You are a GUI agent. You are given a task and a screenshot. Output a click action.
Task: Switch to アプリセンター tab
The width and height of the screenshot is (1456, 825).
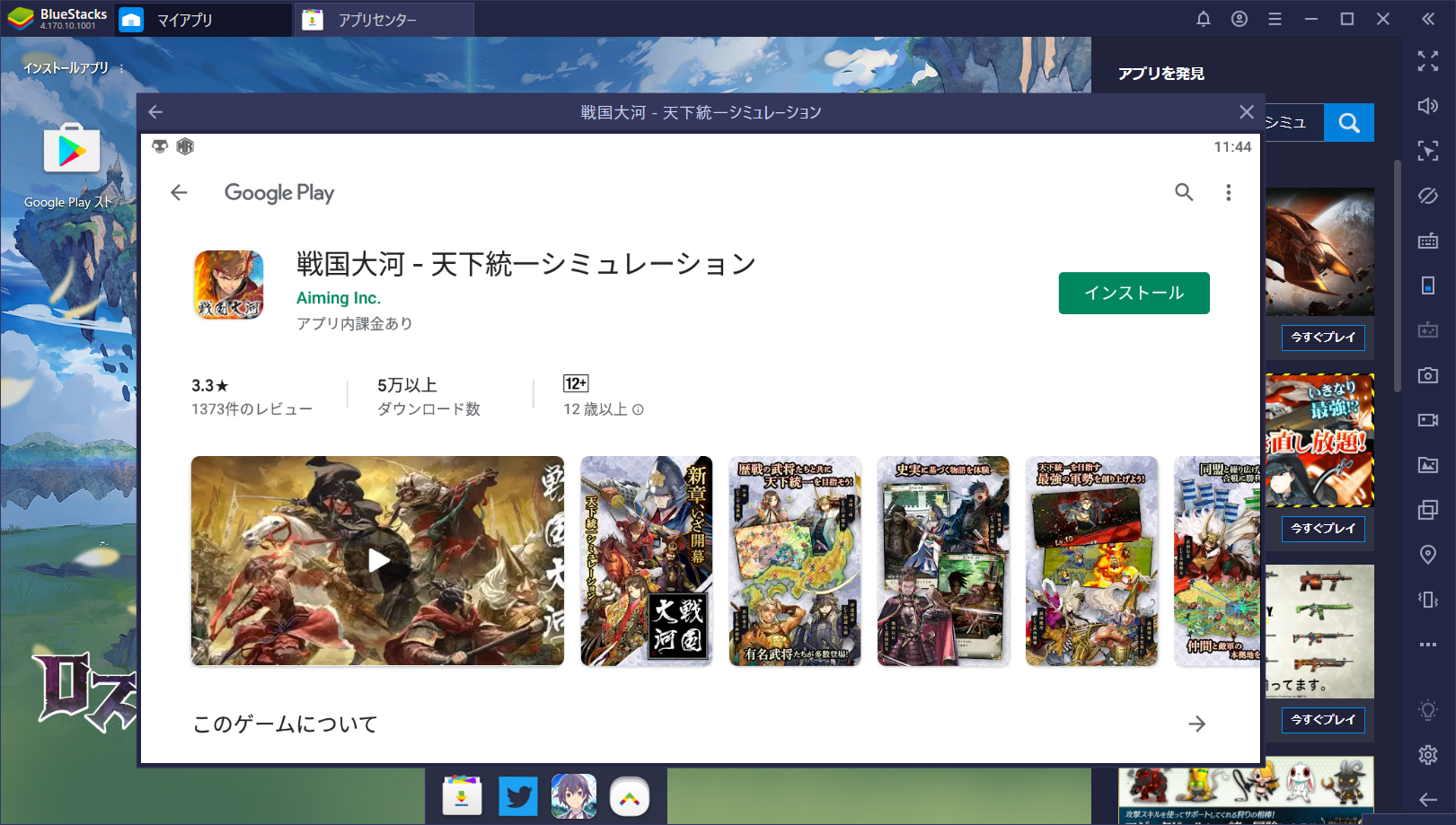[384, 20]
